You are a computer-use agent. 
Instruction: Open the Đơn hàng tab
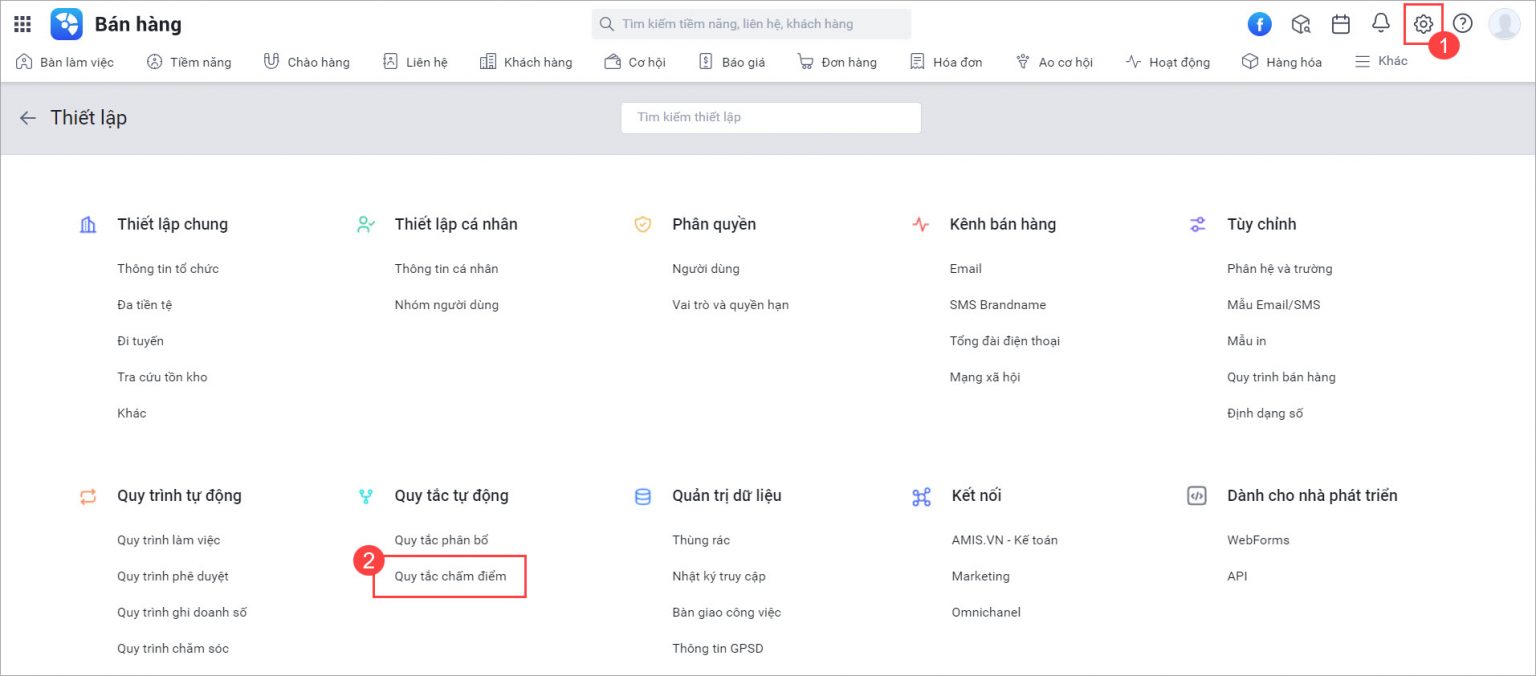tap(837, 62)
